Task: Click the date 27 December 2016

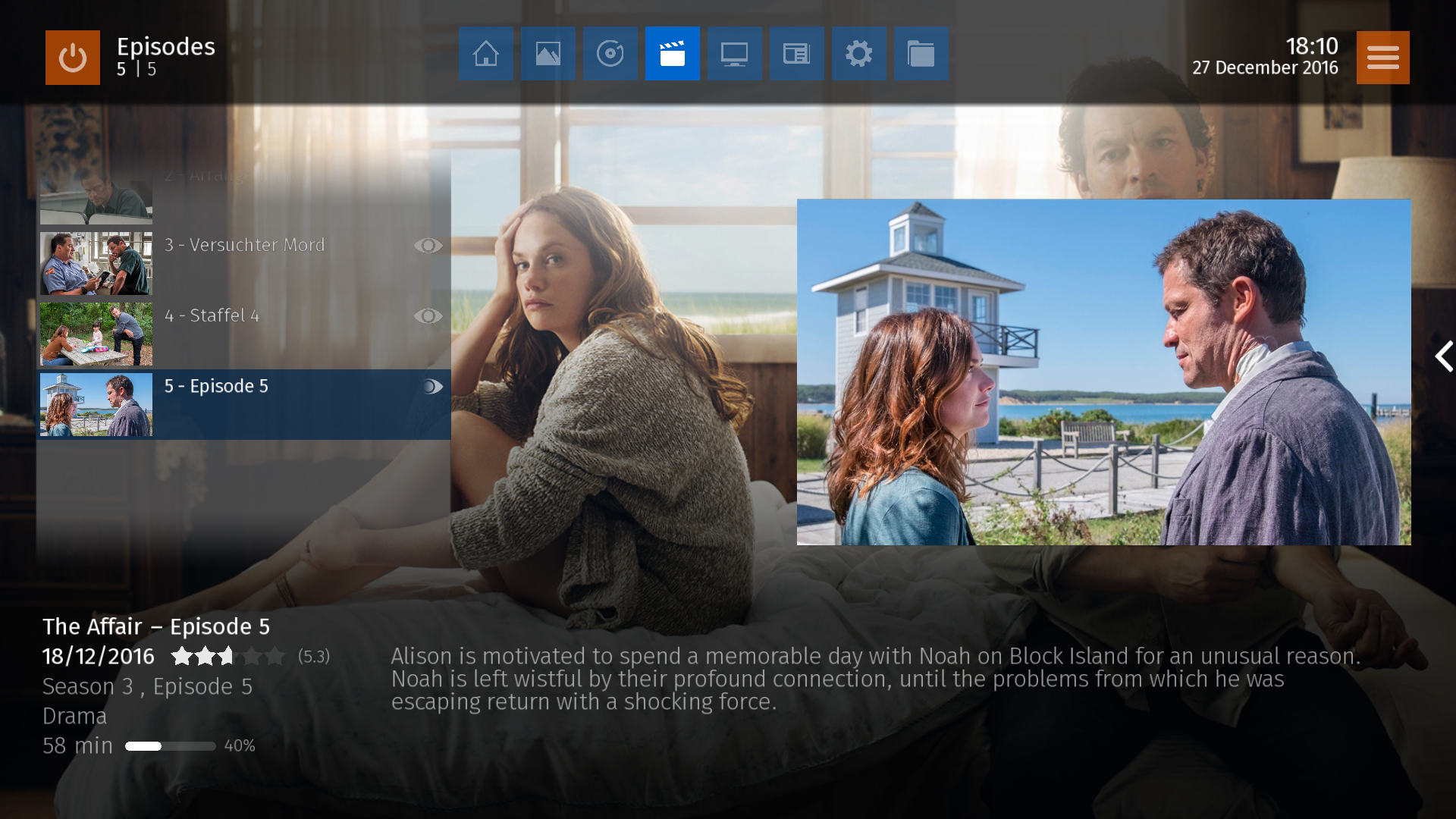Action: click(x=1265, y=67)
